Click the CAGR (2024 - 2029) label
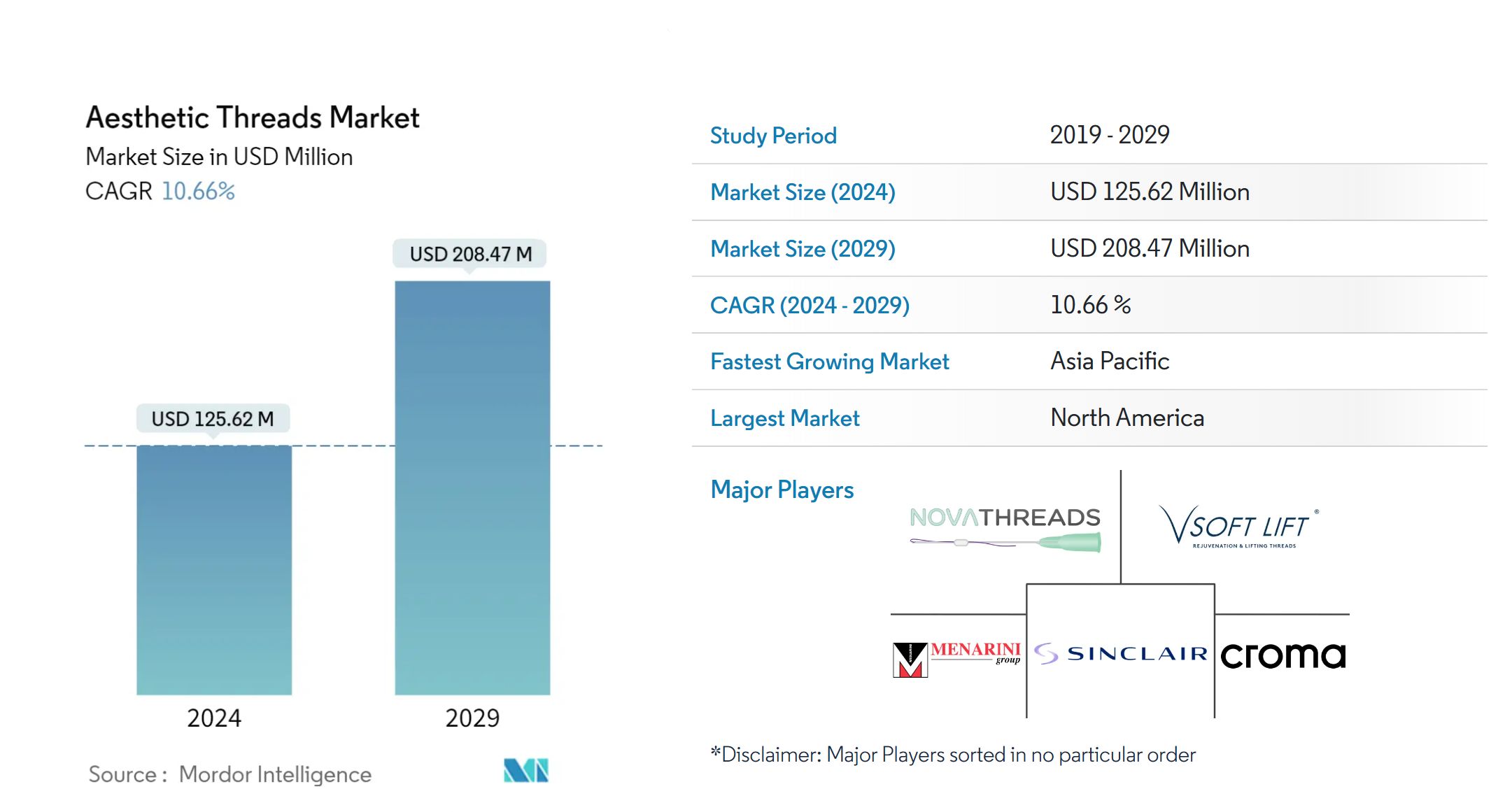 810,305
